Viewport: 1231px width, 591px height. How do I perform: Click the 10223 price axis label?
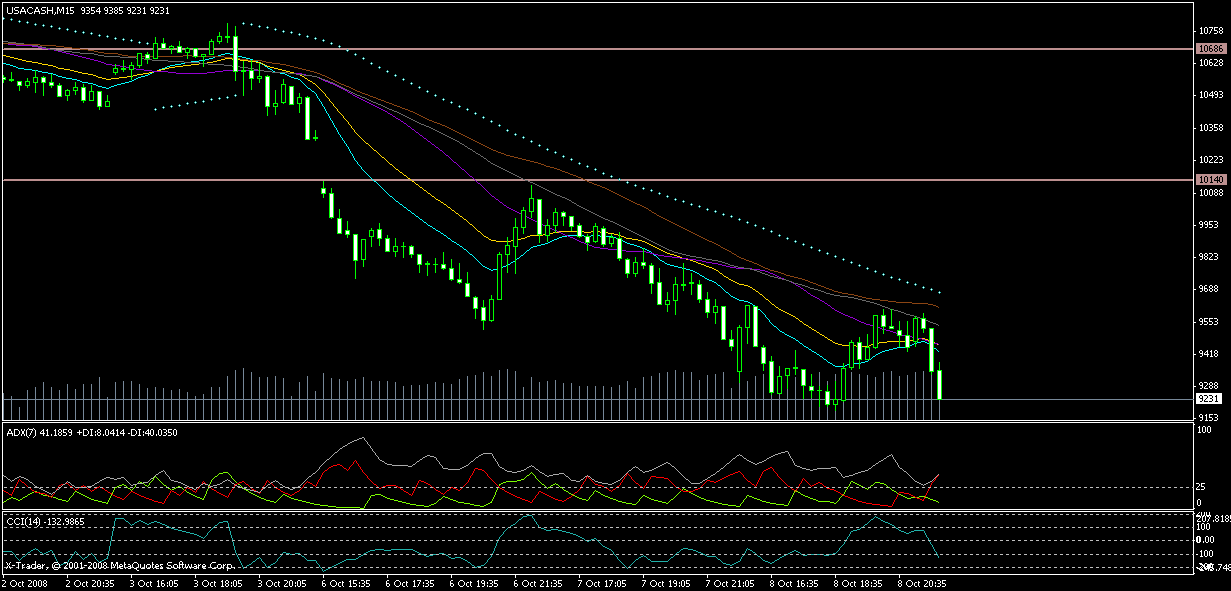coord(1211,160)
